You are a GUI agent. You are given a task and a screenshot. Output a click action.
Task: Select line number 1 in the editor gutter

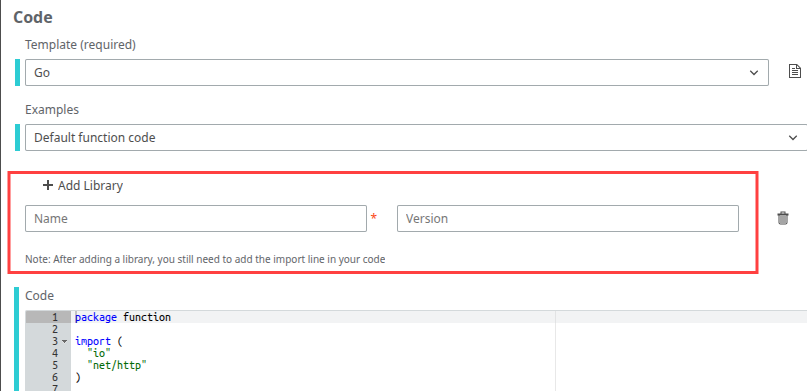55,317
